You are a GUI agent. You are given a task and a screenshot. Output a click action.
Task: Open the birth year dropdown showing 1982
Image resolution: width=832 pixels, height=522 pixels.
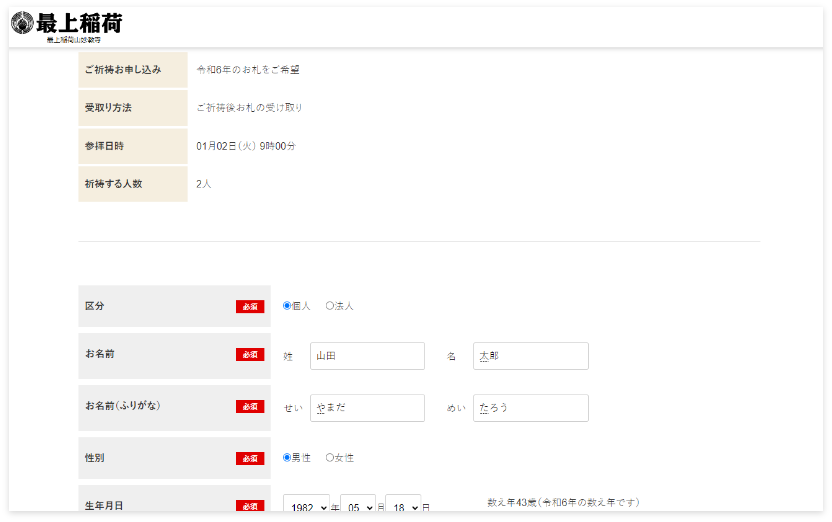pos(306,507)
